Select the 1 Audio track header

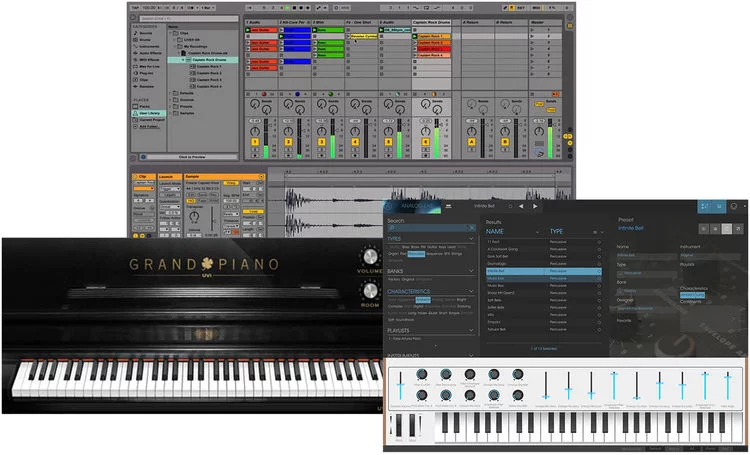(x=262, y=22)
